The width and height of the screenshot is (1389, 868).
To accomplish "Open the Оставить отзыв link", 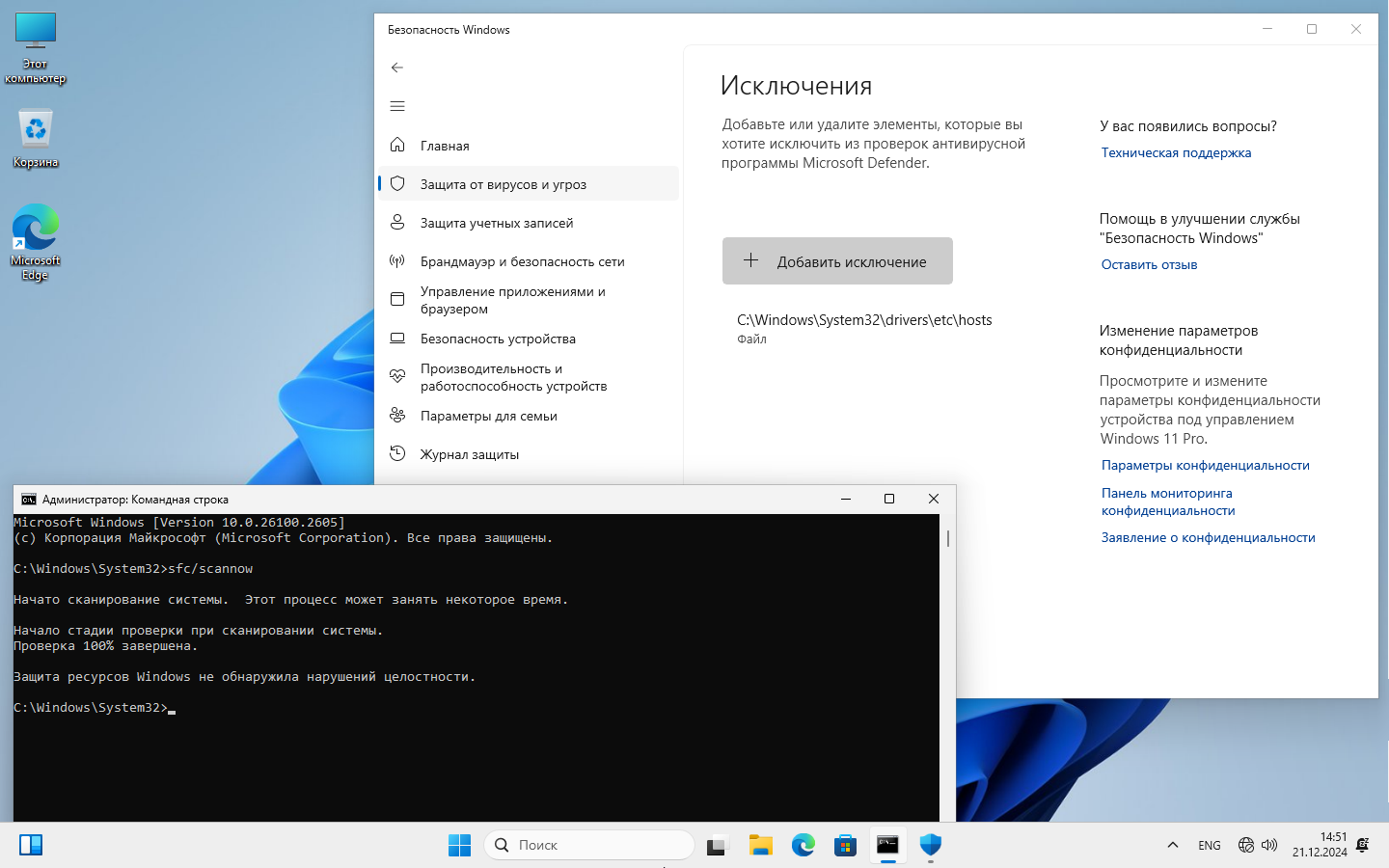I will click(x=1149, y=264).
